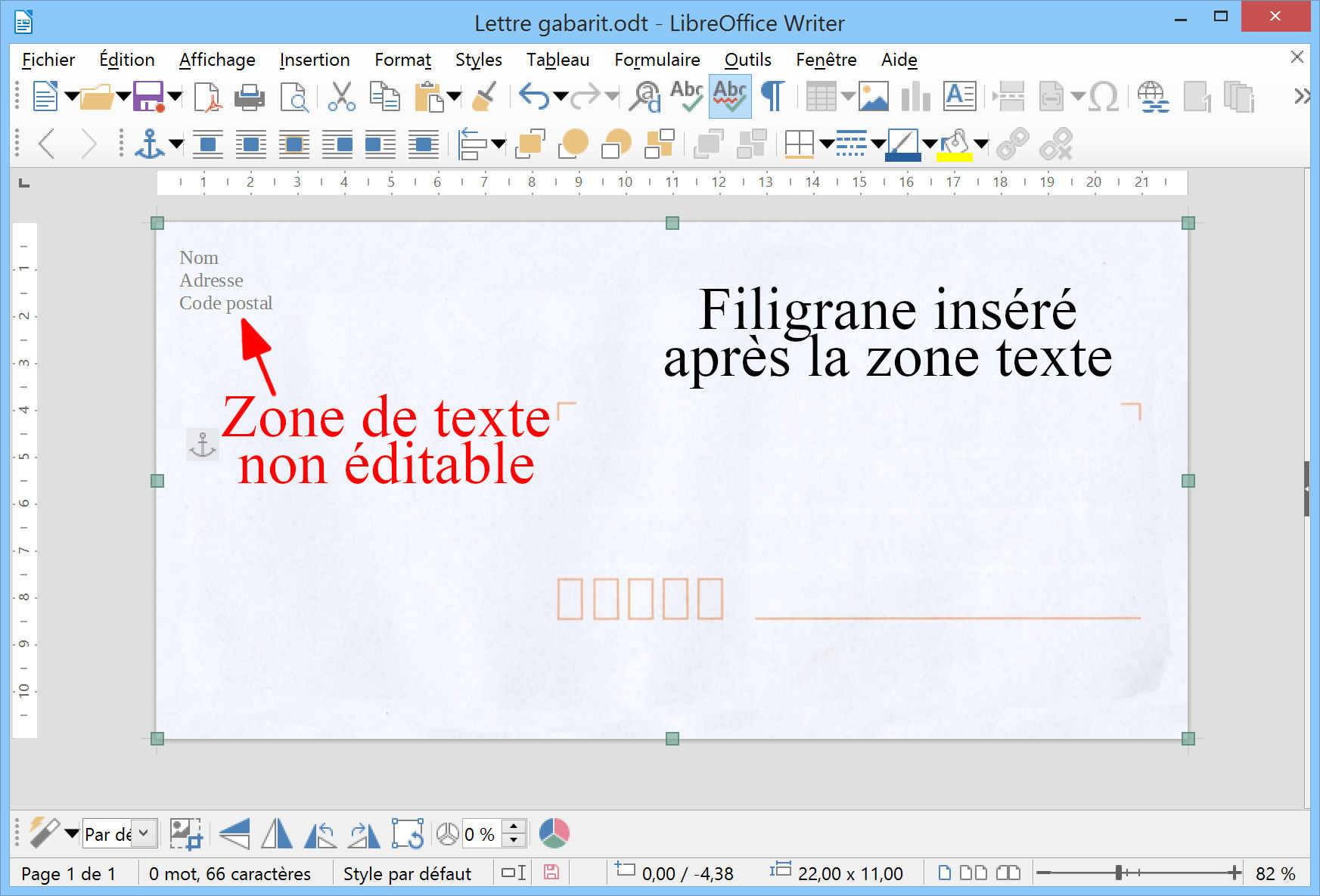This screenshot has height=896, width=1320.
Task: Enable wrap through
Action: pyautogui.click(x=423, y=144)
